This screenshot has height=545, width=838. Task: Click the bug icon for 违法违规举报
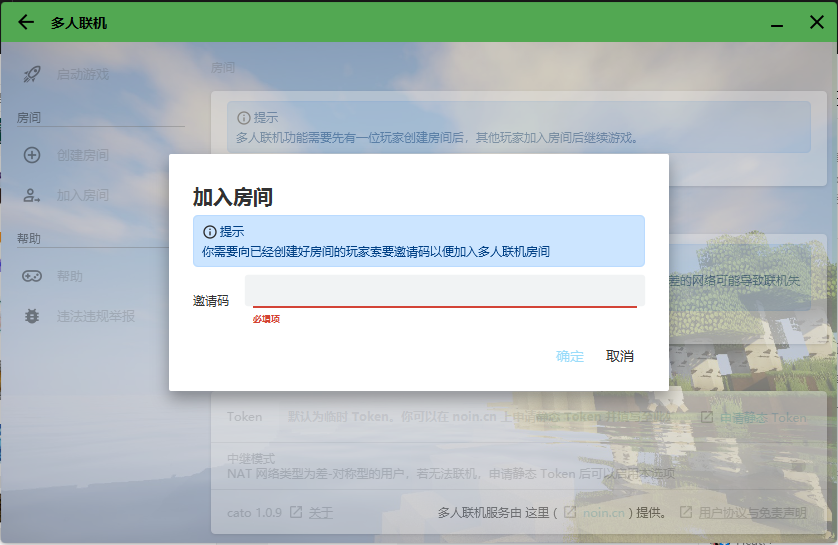tap(32, 316)
